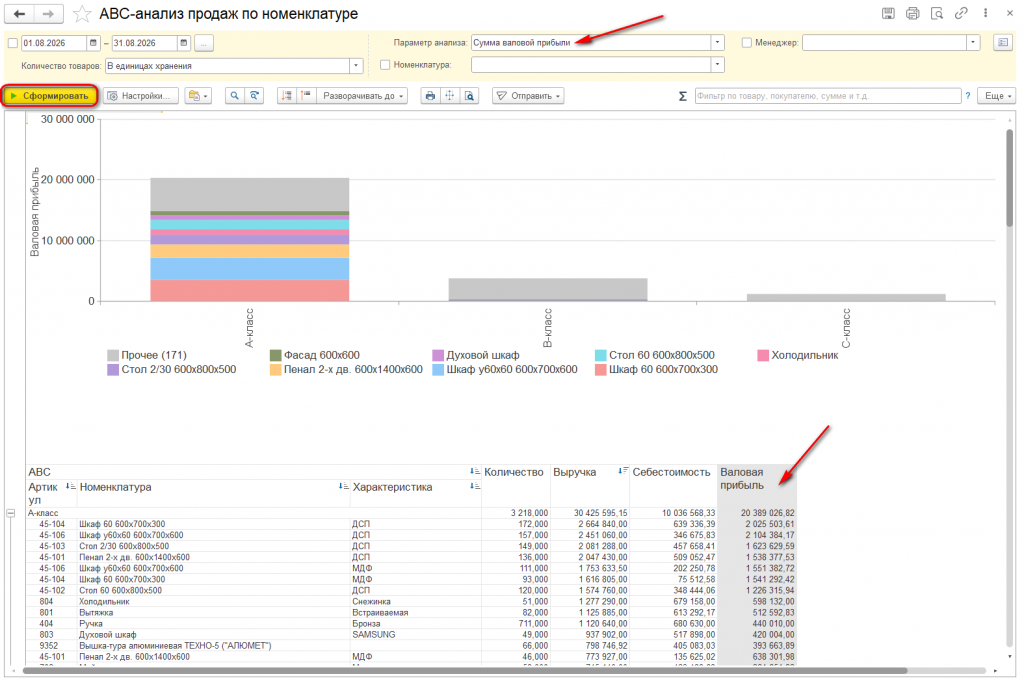Toggle the Номенклатура filter checkbox

(x=385, y=65)
